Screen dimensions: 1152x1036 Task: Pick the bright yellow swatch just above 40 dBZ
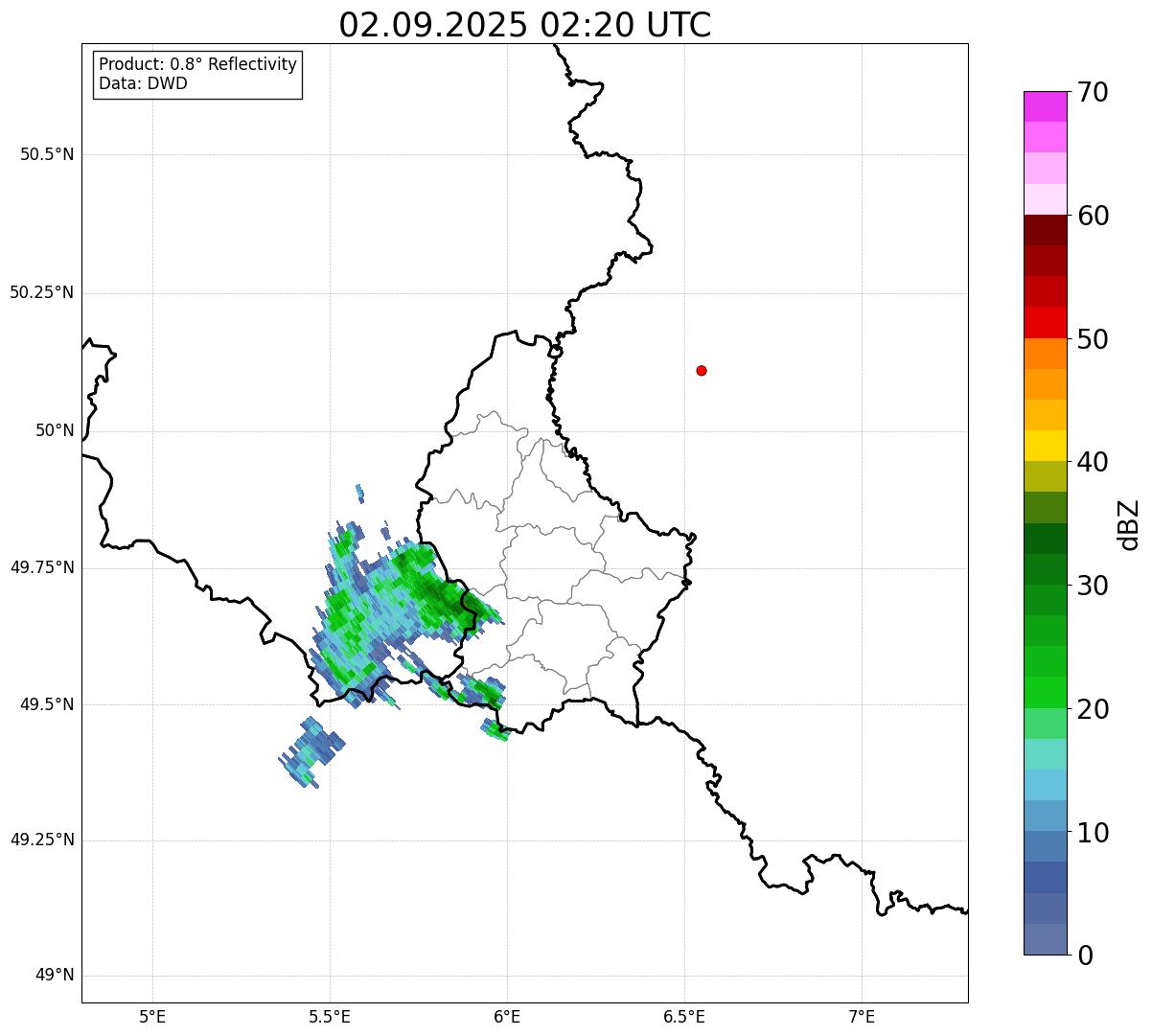pyautogui.click(x=1045, y=446)
